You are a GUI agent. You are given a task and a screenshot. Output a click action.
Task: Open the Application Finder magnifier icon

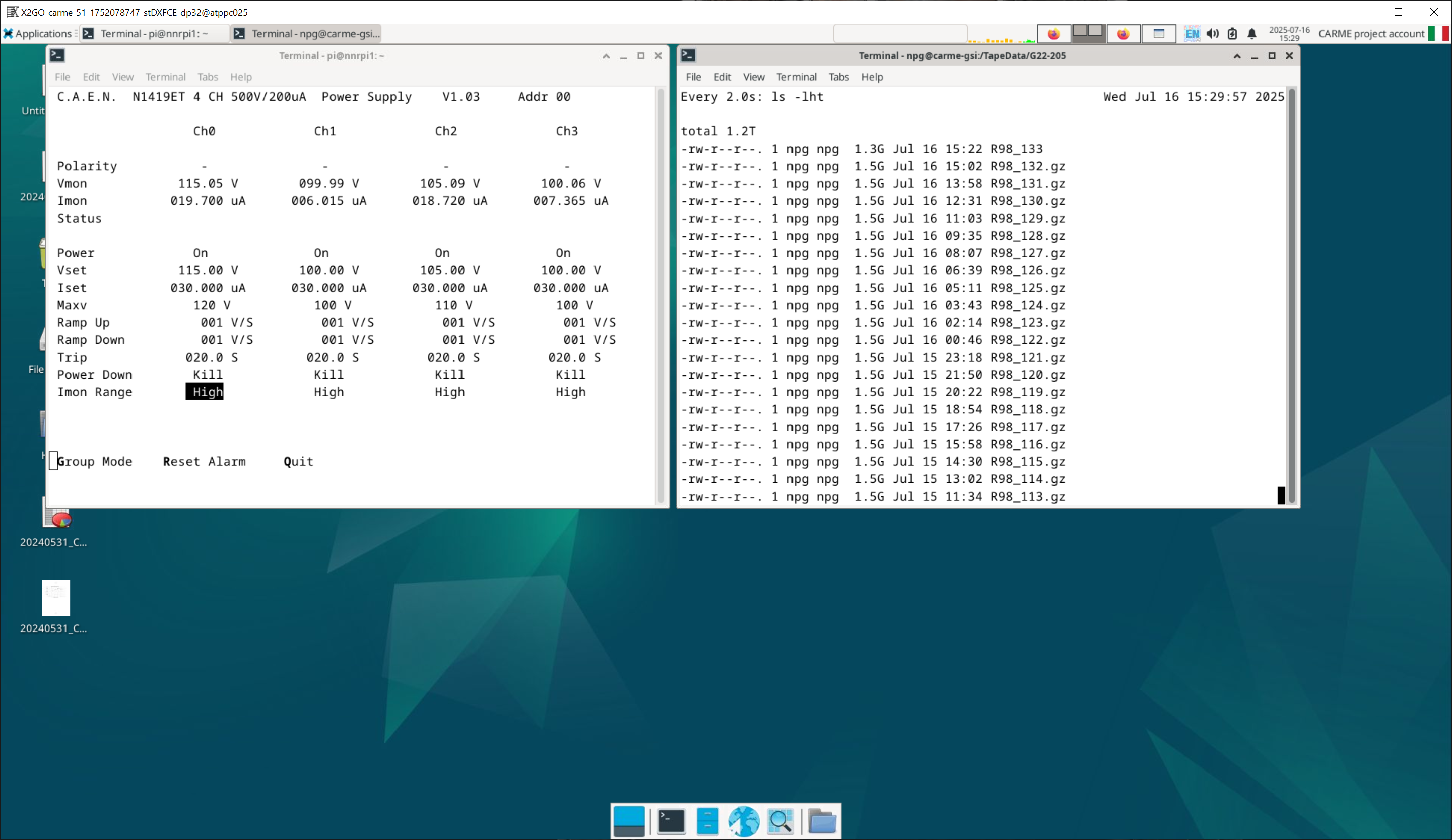tap(780, 821)
